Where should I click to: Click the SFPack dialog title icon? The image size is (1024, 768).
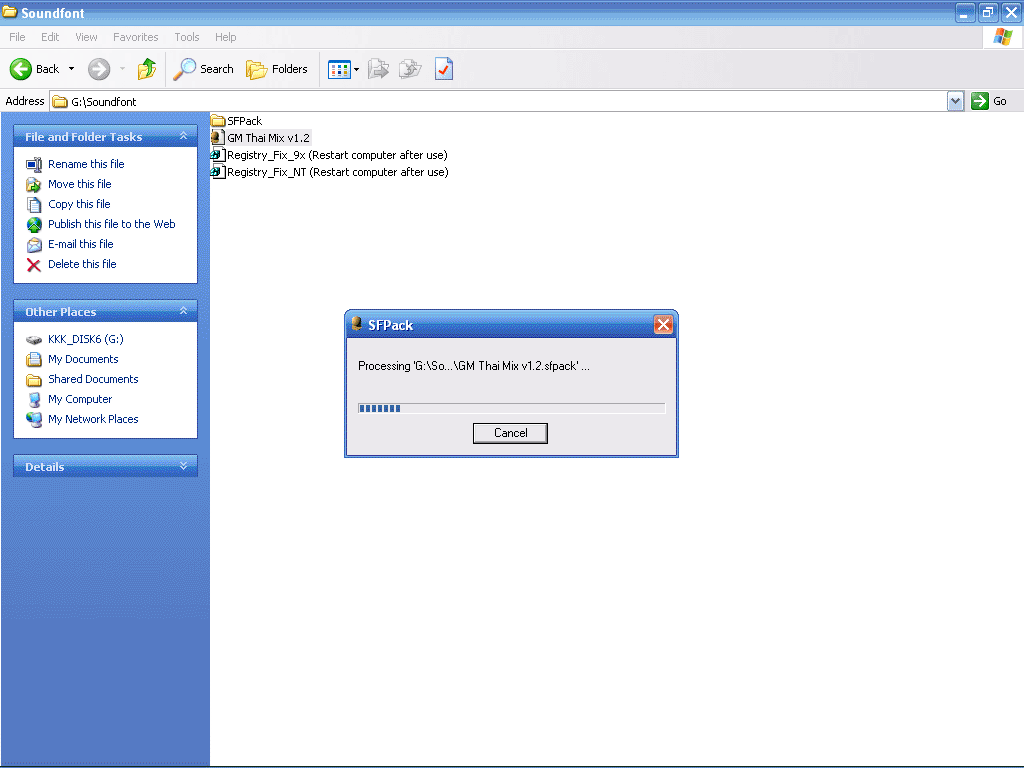coord(357,324)
